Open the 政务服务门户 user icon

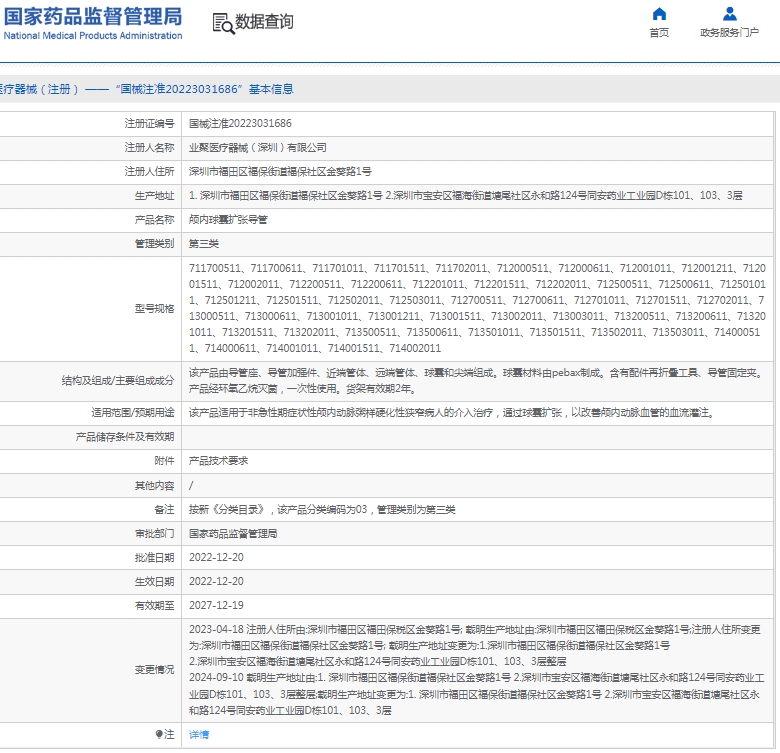730,14
